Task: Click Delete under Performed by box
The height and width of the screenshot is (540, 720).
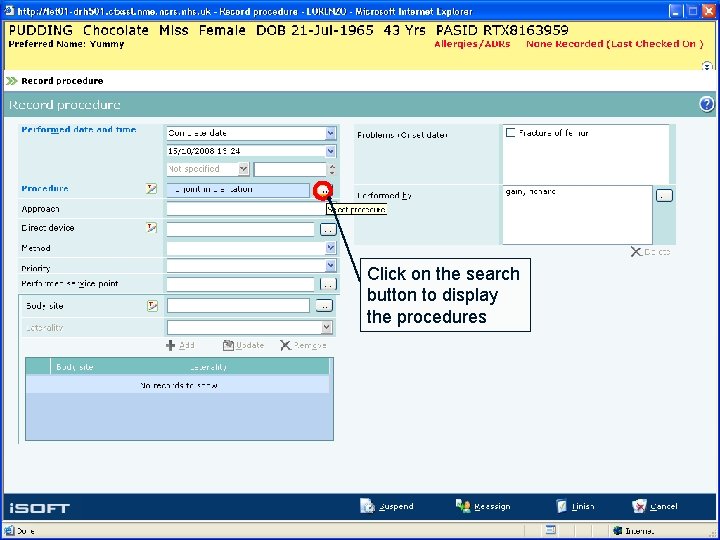Action: 650,252
